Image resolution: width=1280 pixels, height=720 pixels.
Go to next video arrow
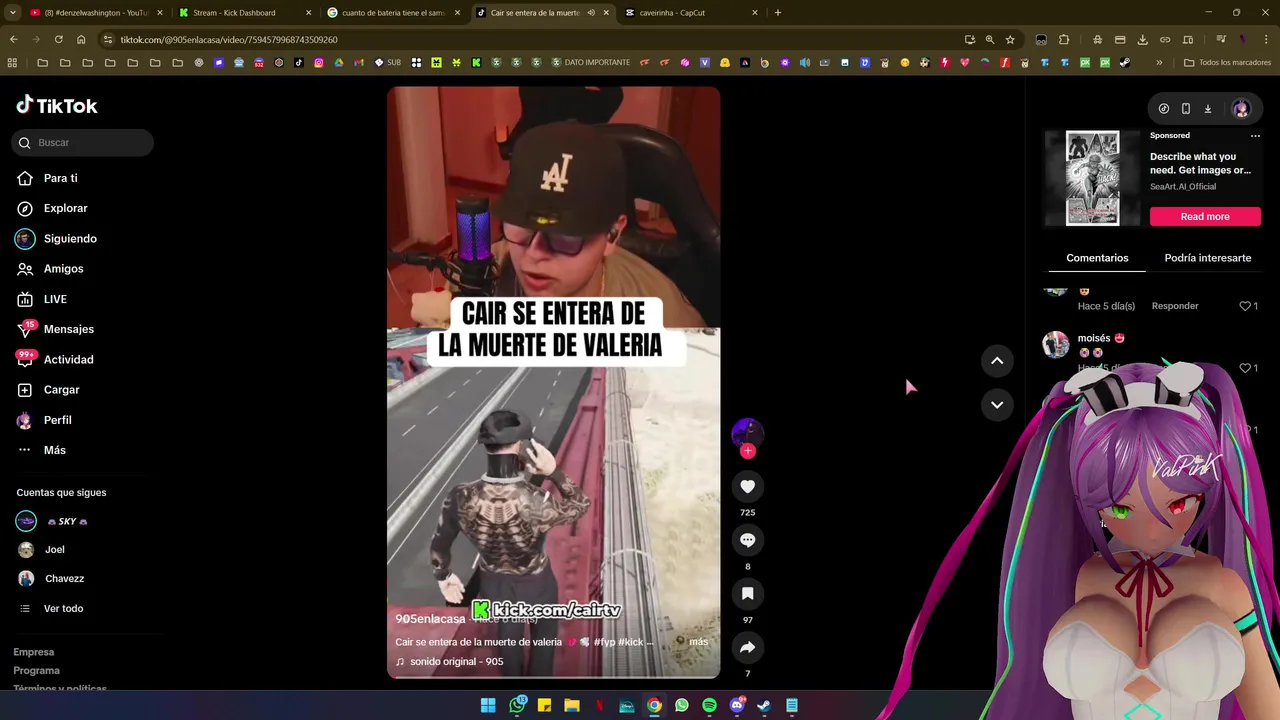click(997, 405)
